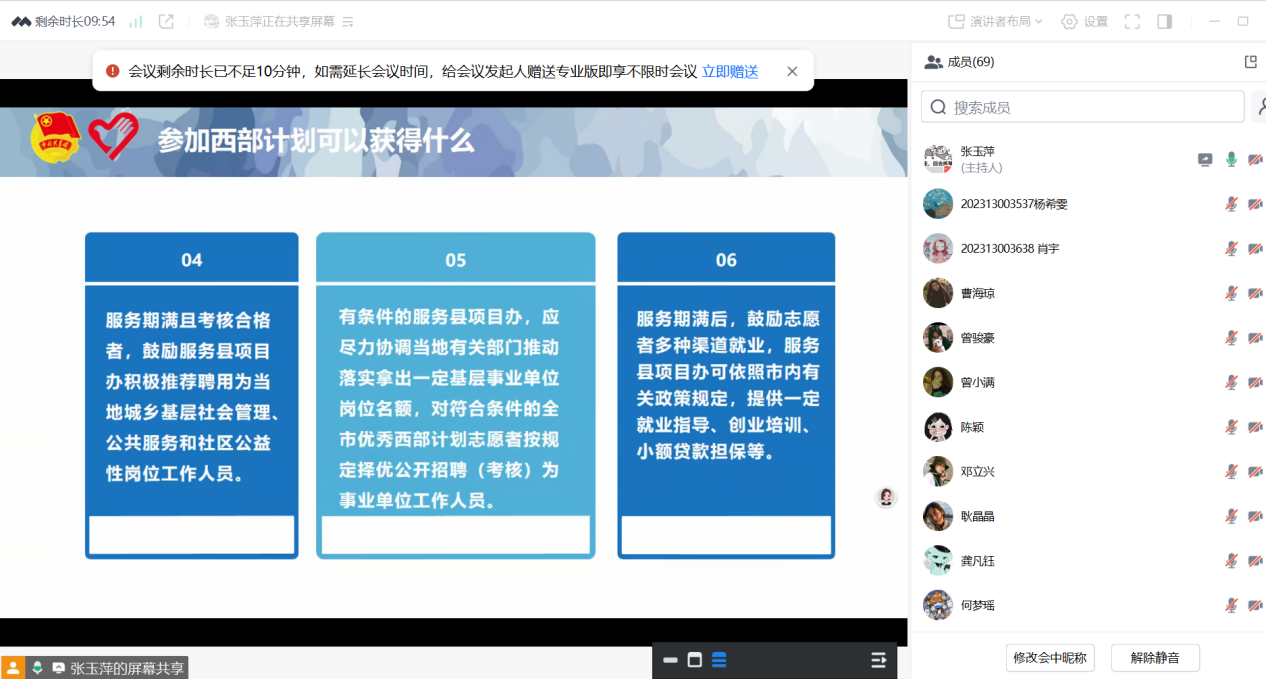Viewport: 1266px width, 679px height.
Task: Select member 202313003537杨希雯
Action: tap(1014, 204)
